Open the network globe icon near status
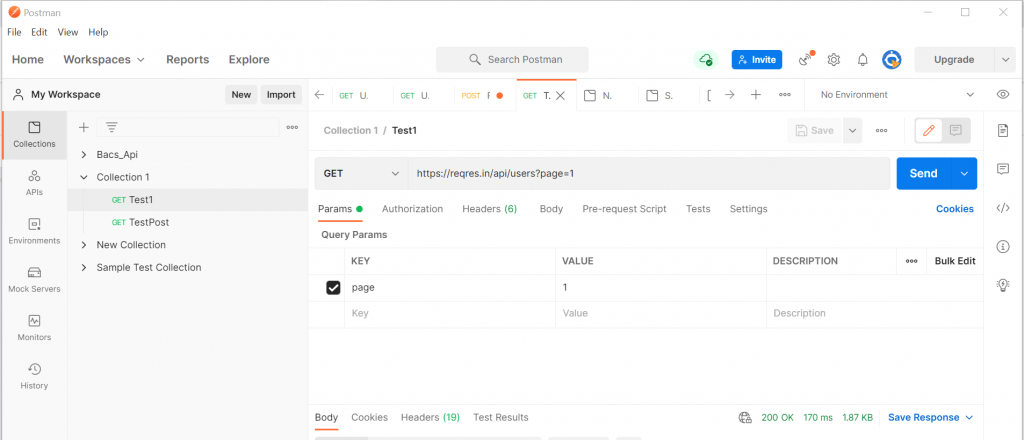This screenshot has width=1024, height=440. click(744, 417)
